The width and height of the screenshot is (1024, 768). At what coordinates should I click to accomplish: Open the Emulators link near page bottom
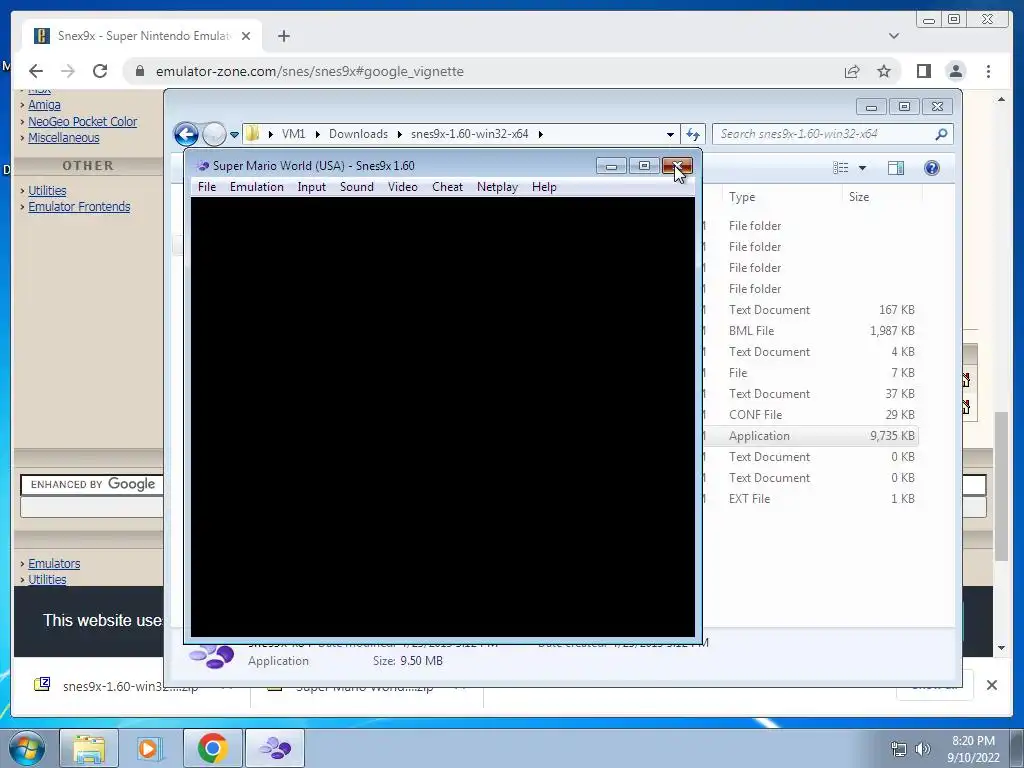point(54,564)
